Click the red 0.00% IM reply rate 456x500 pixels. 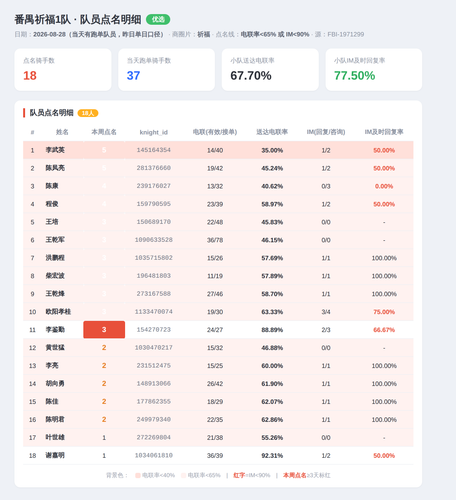point(384,186)
